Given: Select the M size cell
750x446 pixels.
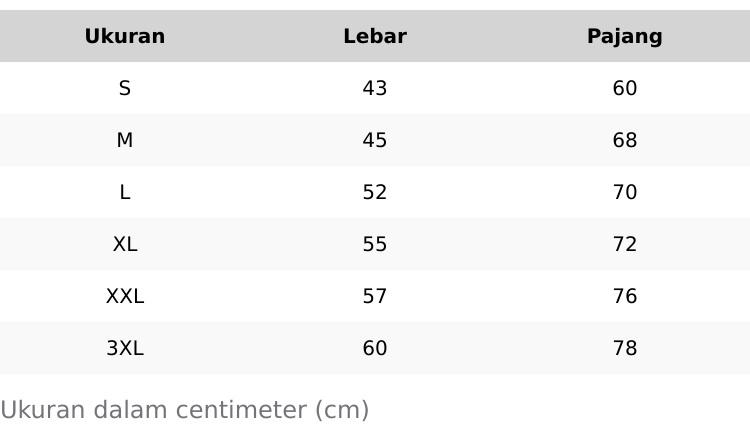Looking at the screenshot, I should point(125,140).
